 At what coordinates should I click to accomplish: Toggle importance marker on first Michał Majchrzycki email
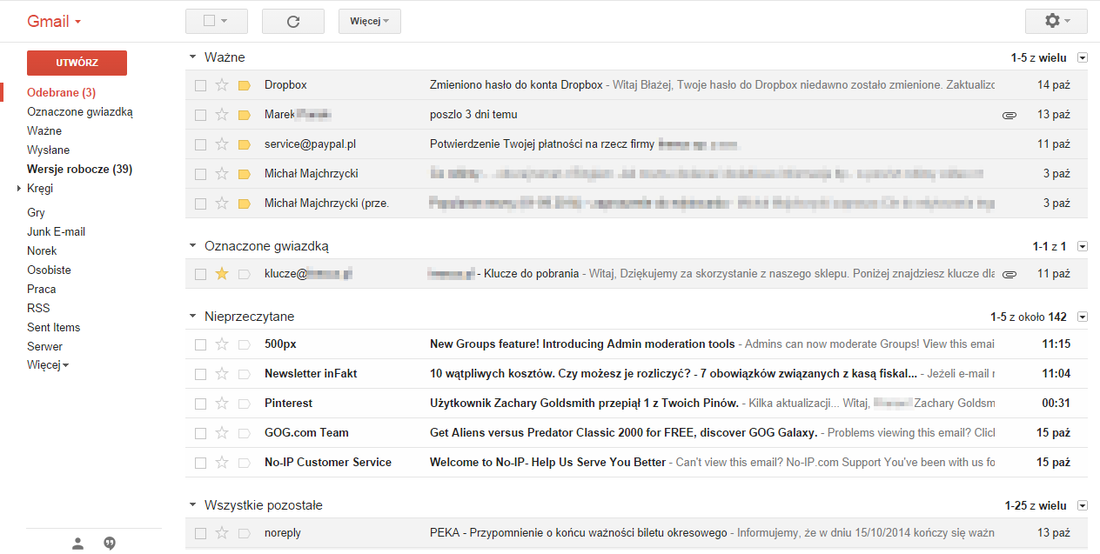coord(244,173)
